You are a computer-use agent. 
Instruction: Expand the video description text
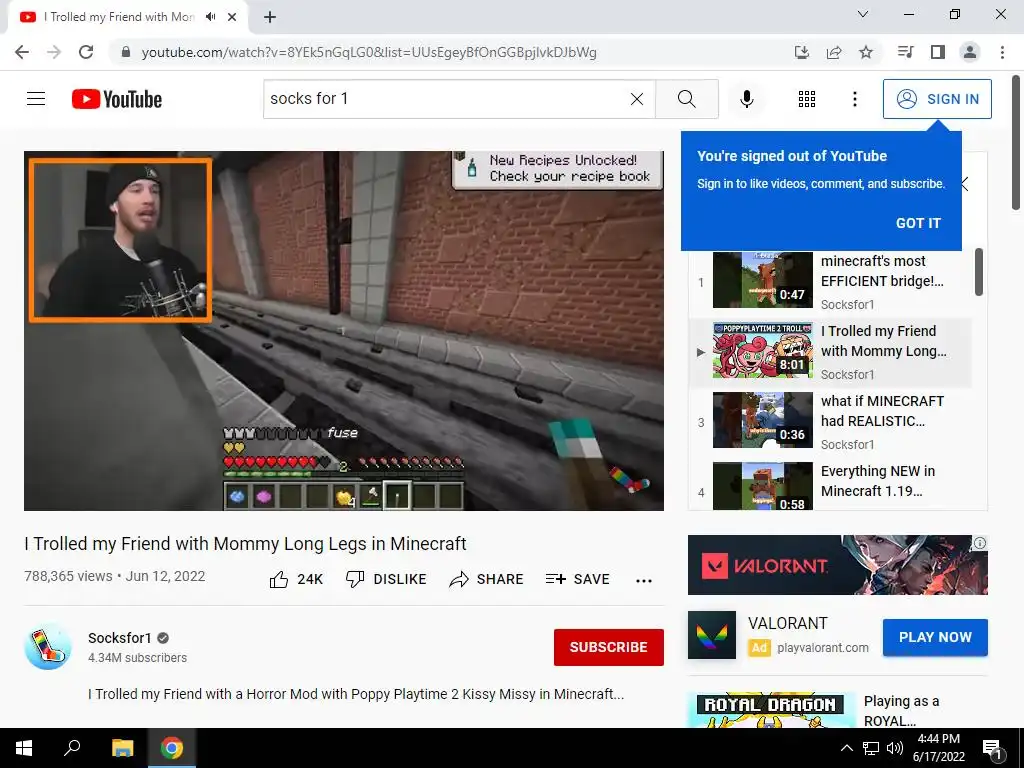356,694
